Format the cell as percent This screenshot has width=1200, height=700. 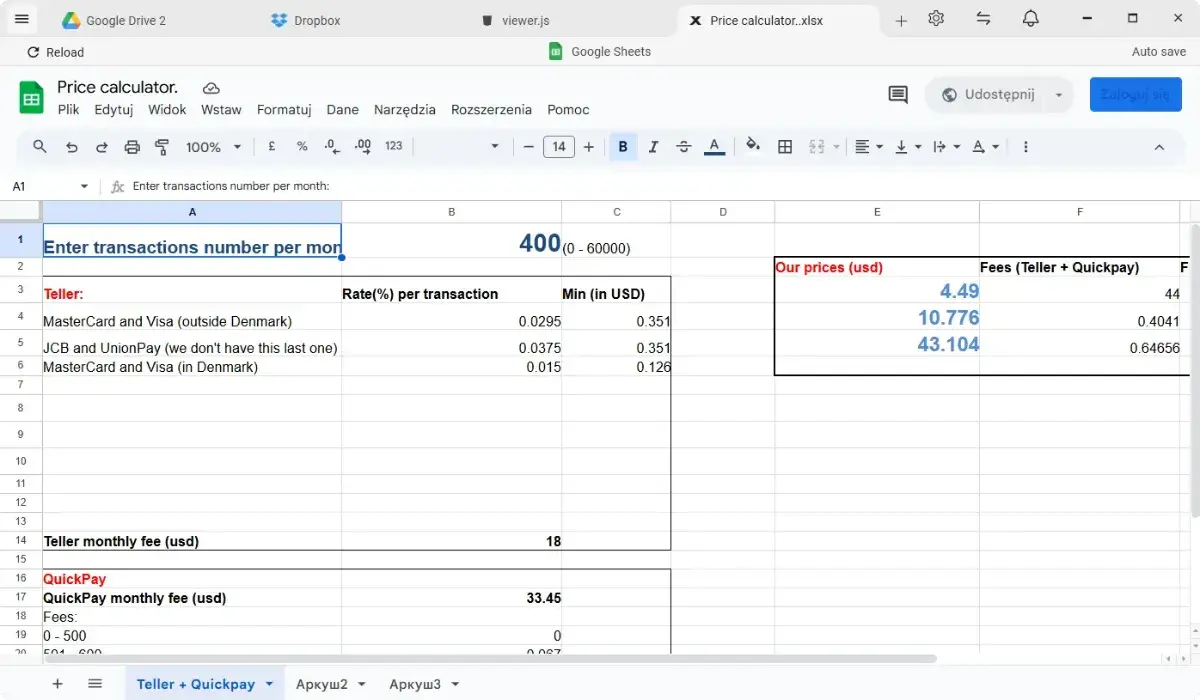pyautogui.click(x=302, y=147)
